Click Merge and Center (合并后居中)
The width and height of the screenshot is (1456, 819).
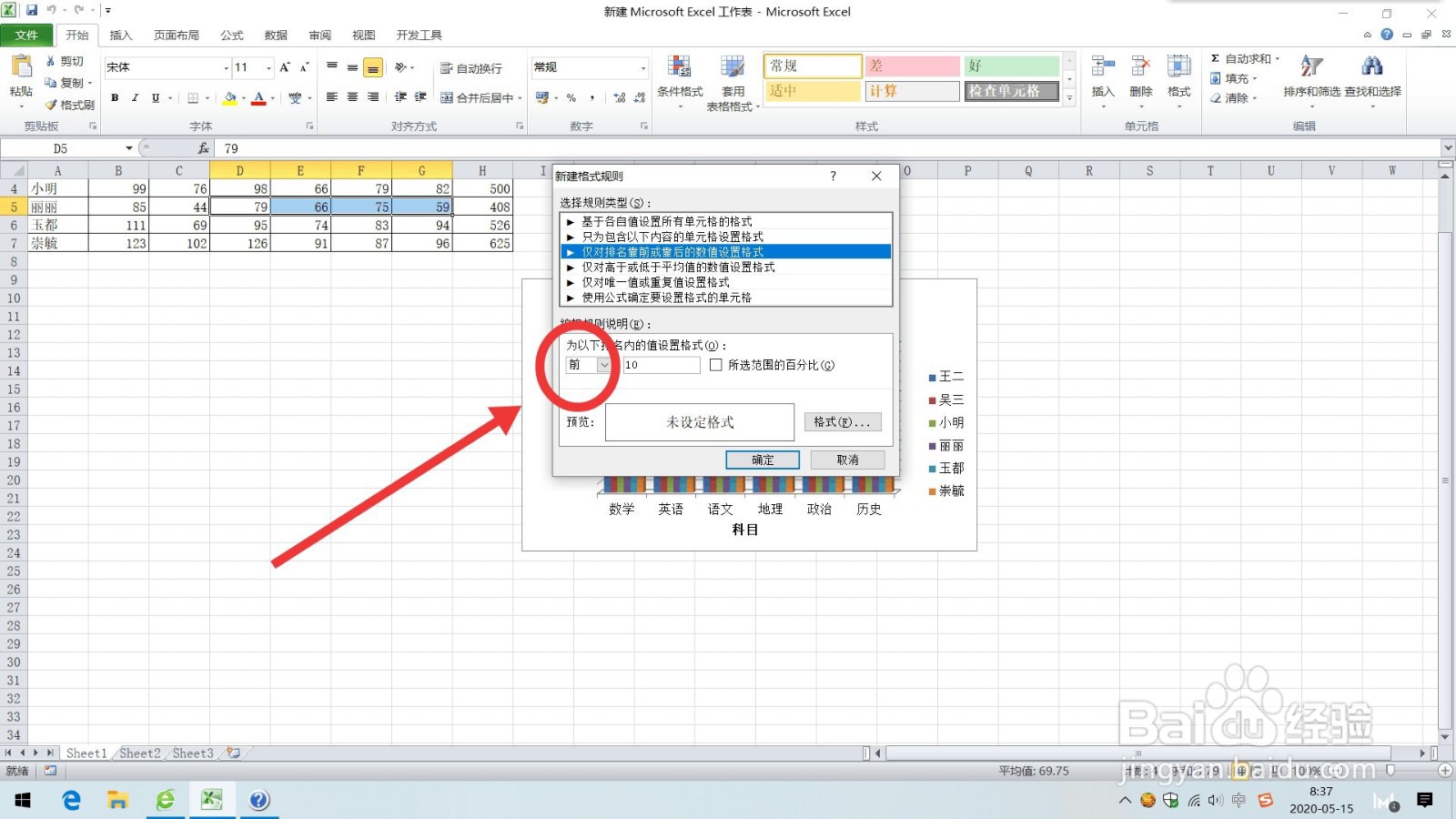[477, 97]
